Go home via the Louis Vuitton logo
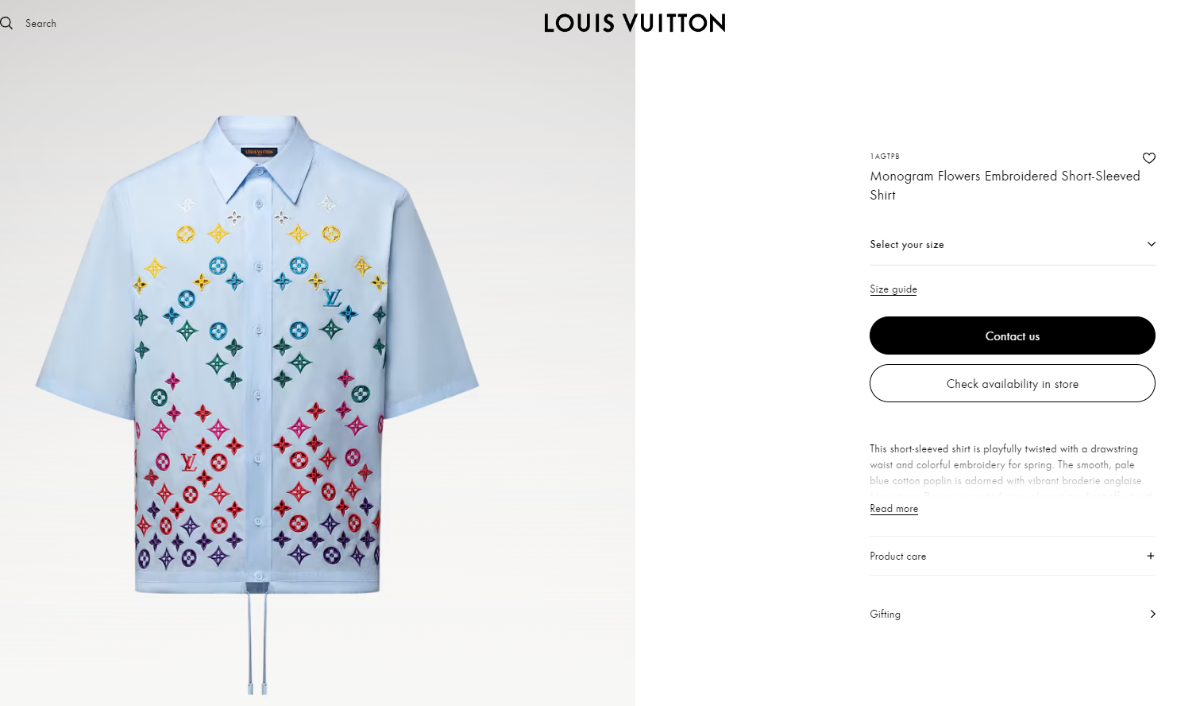This screenshot has height=706, width=1200. (x=635, y=23)
